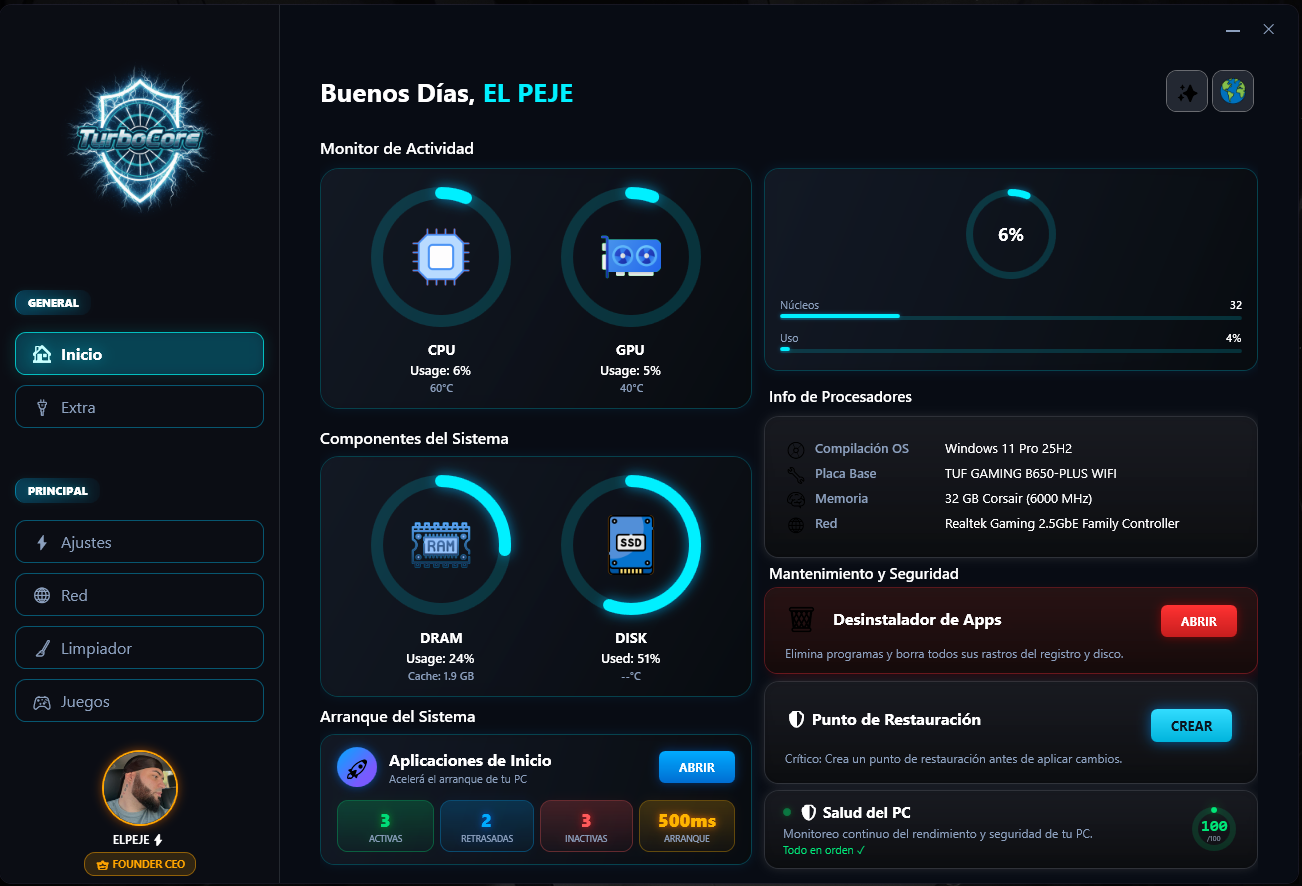Click the 6% circular usage gauge

coord(1011,235)
